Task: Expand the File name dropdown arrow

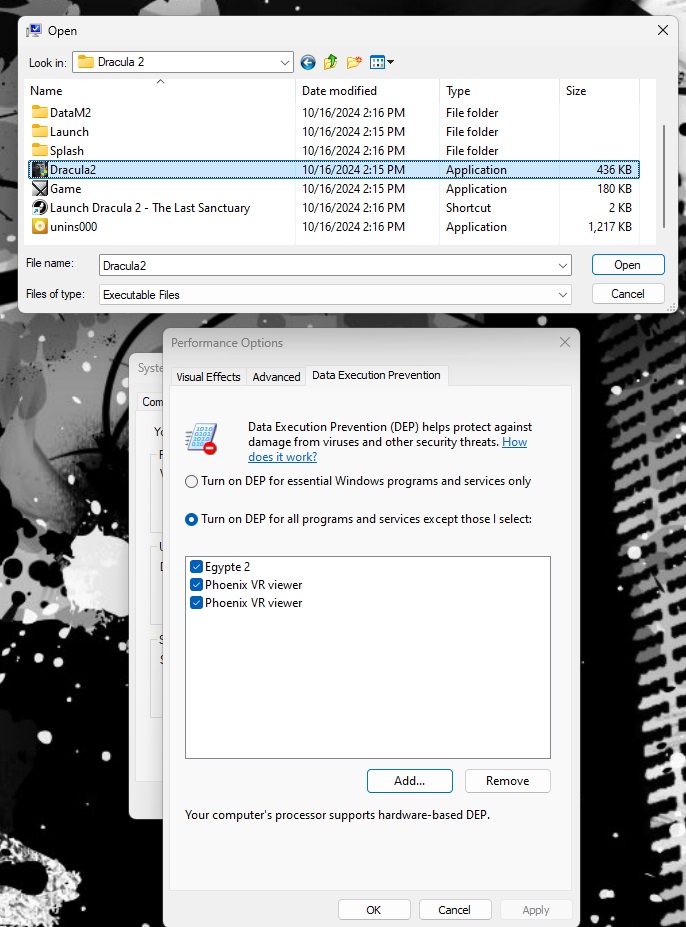Action: pyautogui.click(x=562, y=265)
